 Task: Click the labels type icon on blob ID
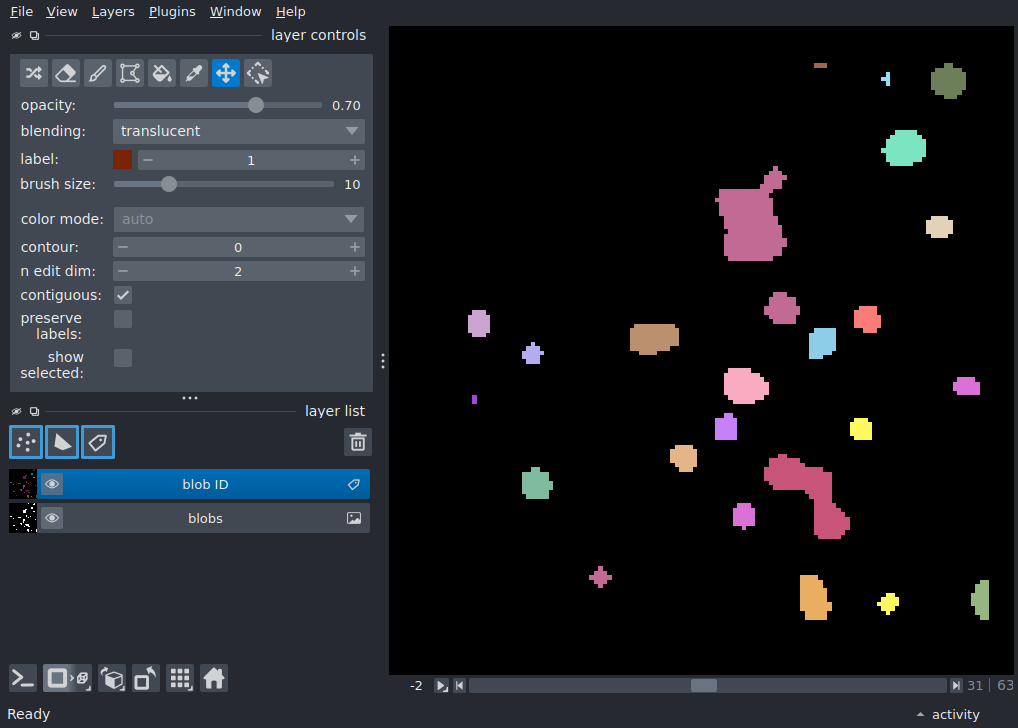pyautogui.click(x=354, y=484)
